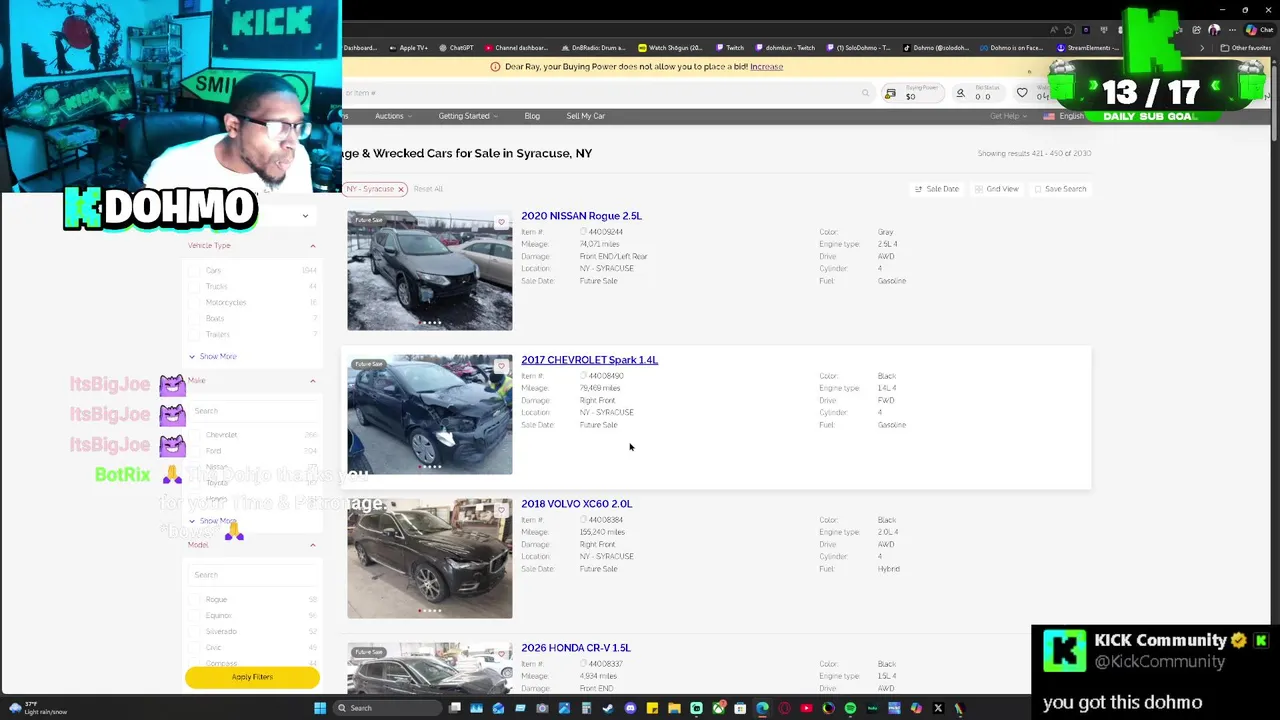Open the X app in taskbar
This screenshot has width=1280, height=720.
tap(938, 708)
